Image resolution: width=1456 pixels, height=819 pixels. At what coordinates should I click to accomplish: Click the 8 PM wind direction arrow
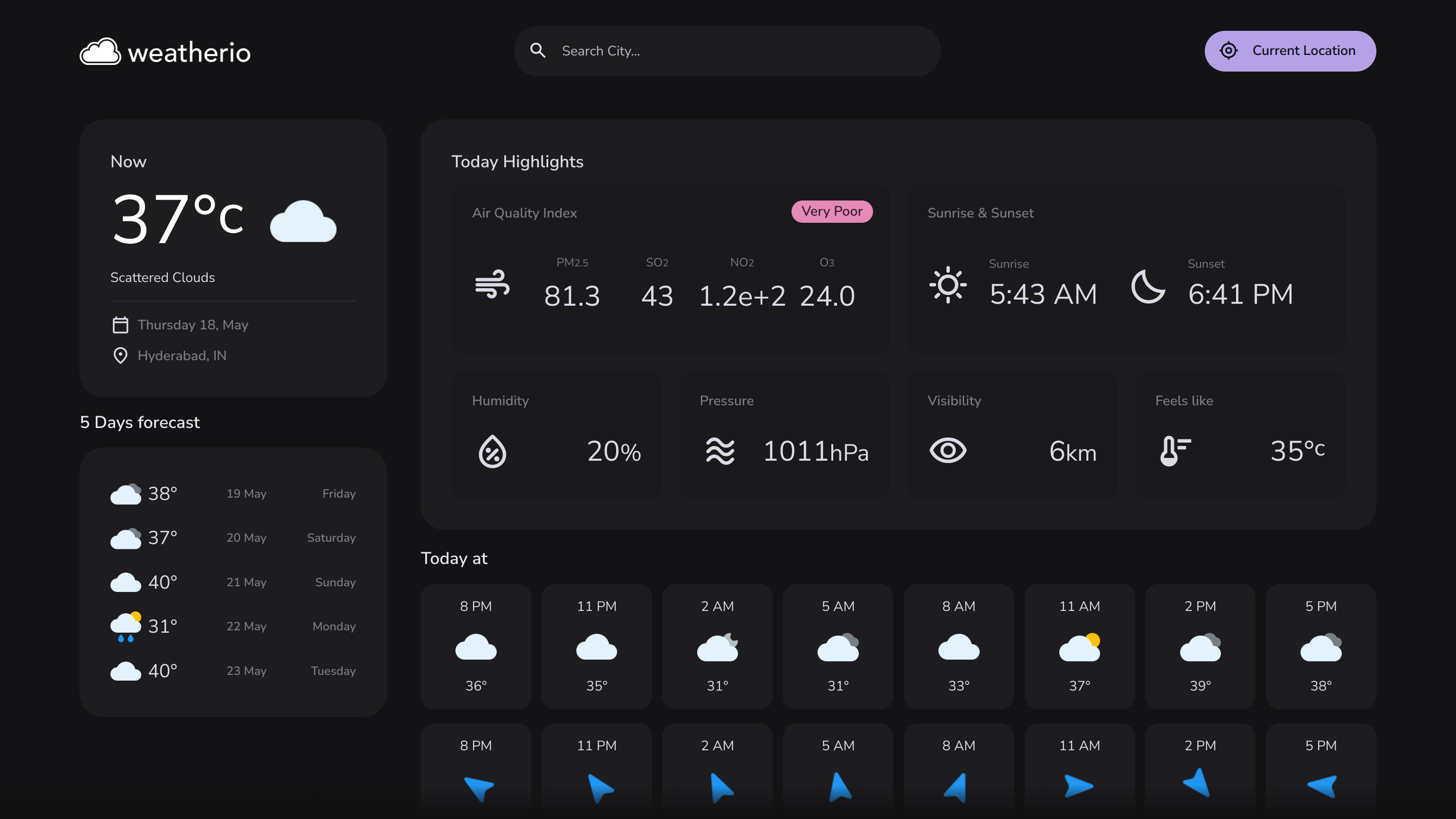coord(478,787)
